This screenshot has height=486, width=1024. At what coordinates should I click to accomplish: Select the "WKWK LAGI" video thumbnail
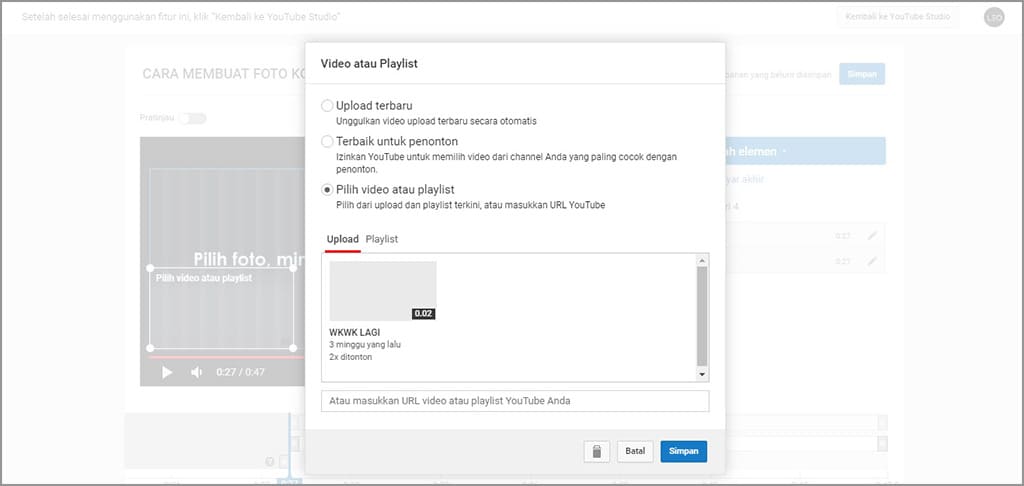point(383,290)
